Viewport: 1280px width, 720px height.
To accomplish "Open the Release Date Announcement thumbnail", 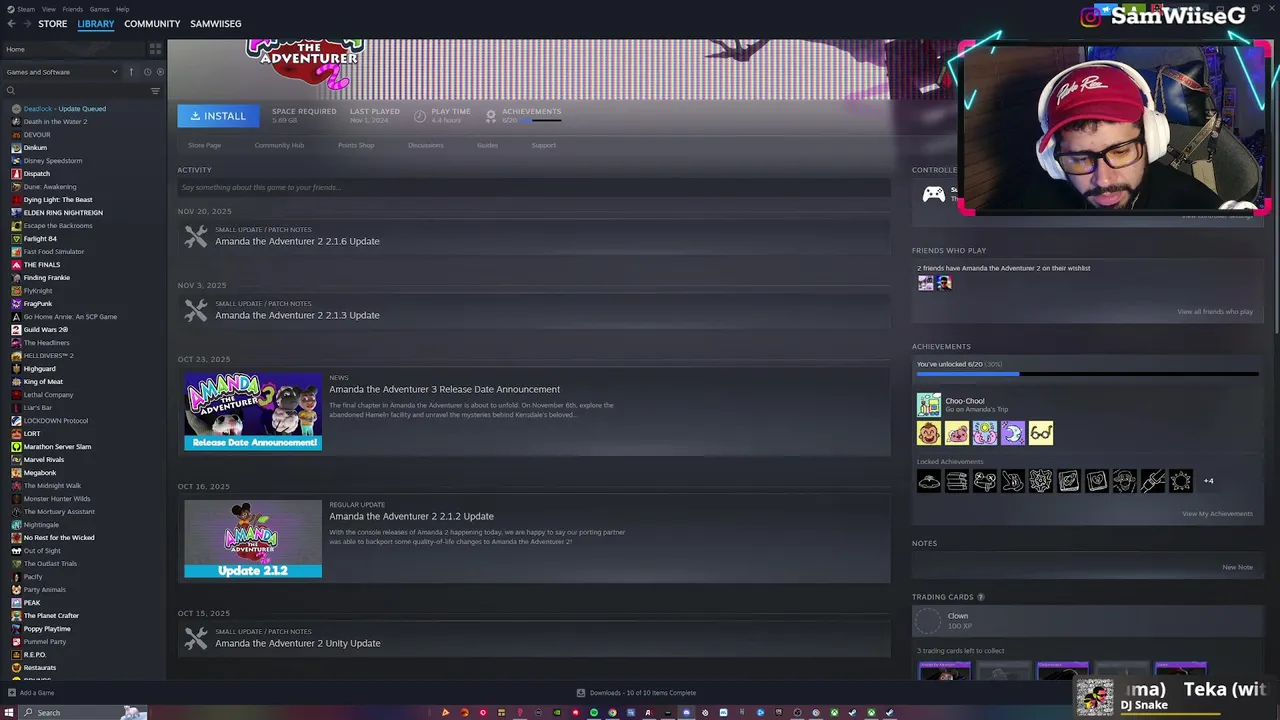I will [253, 411].
